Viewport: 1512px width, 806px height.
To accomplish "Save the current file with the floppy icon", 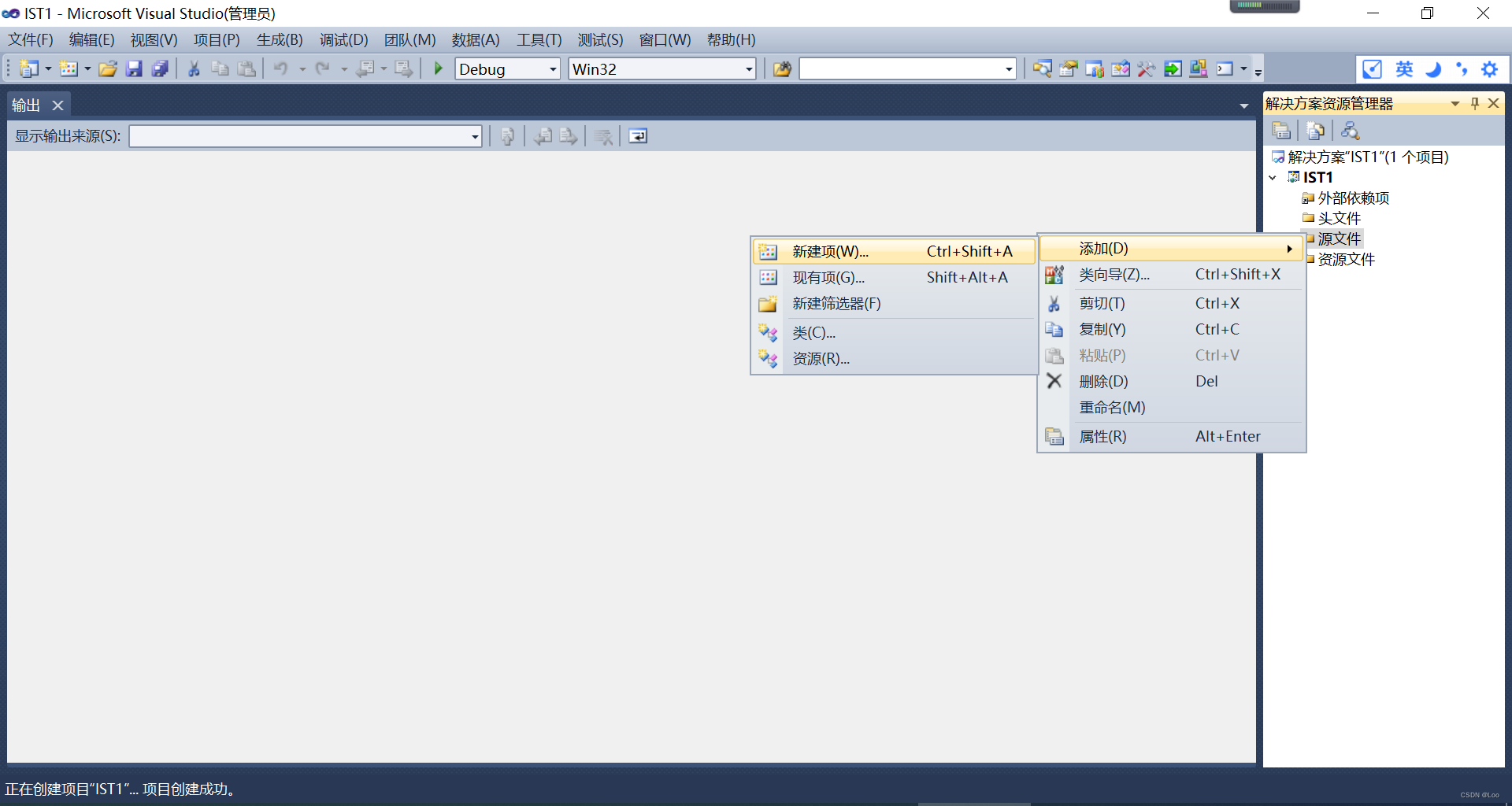I will pos(134,69).
